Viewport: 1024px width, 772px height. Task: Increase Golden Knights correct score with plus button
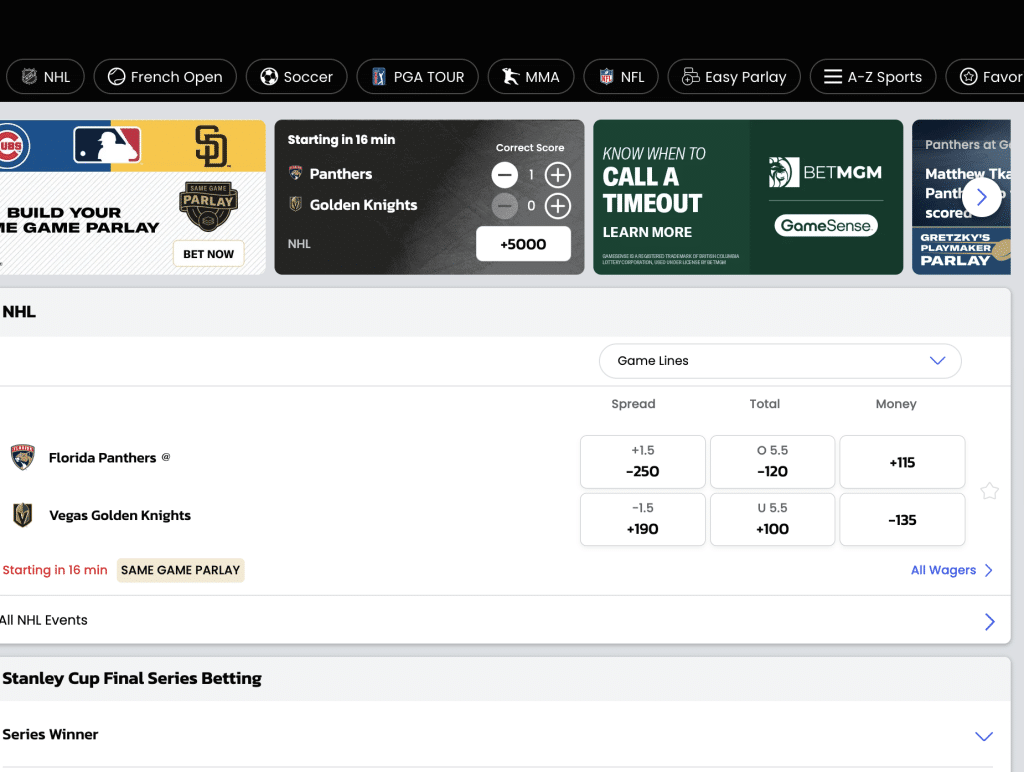pyautogui.click(x=558, y=206)
